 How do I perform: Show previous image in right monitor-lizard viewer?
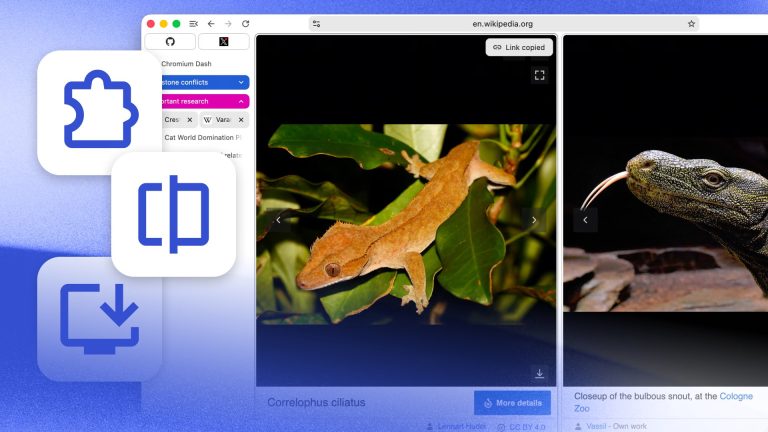[x=585, y=220]
